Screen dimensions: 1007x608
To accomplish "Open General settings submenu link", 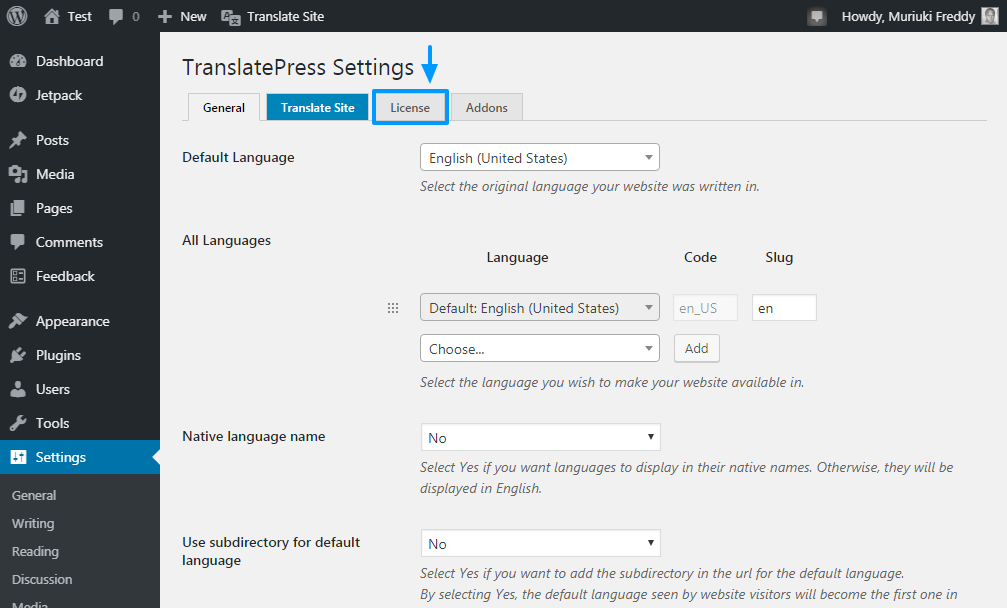I will pyautogui.click(x=34, y=496).
